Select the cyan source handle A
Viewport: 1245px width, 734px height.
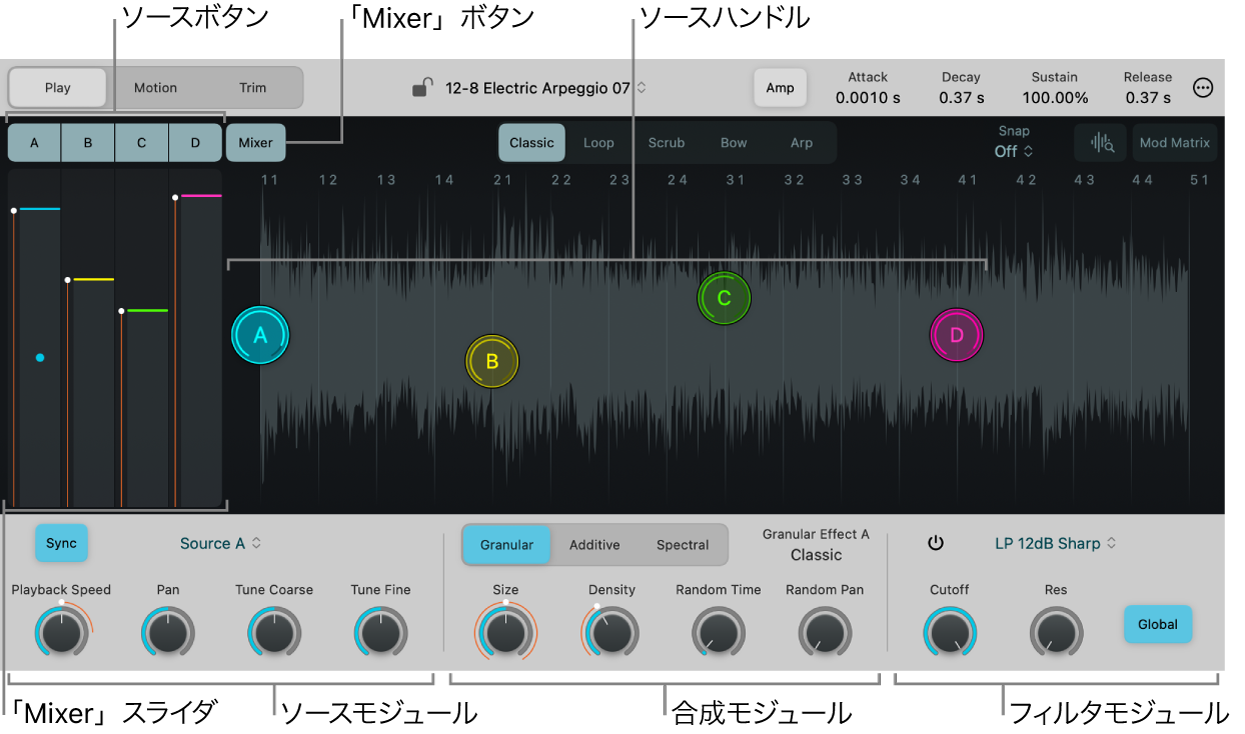tap(260, 335)
